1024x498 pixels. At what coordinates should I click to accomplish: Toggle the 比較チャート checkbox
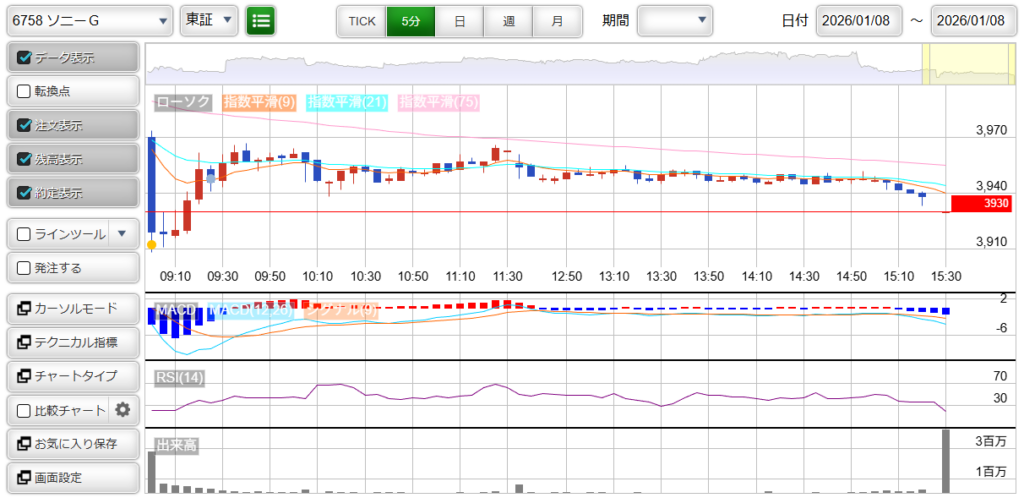coord(24,410)
